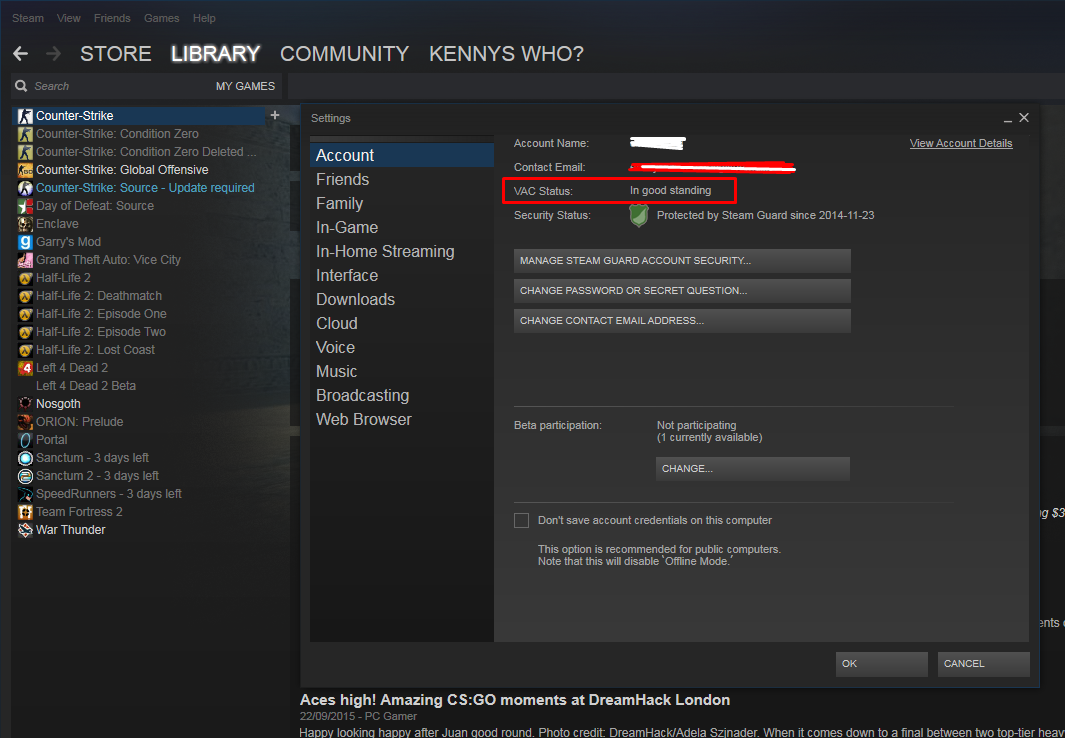Screen dimensions: 1065x738
Task: Click the Counter-Strike game icon
Action: click(25, 116)
